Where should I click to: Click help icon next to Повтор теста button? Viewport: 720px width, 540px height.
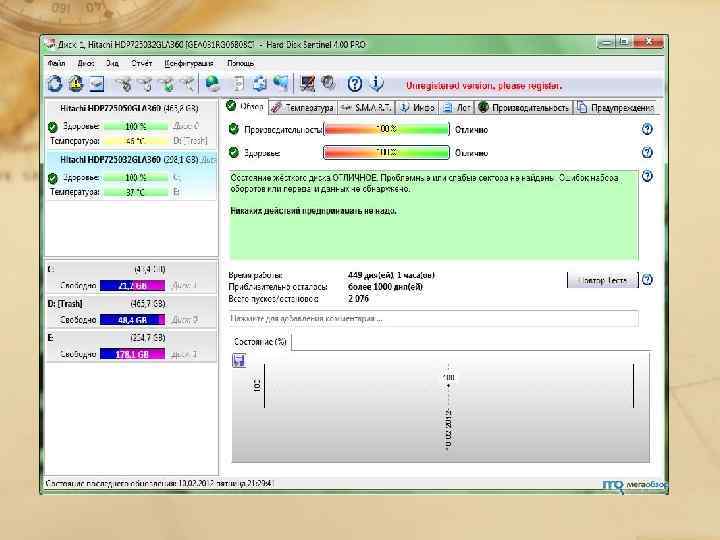pos(647,280)
